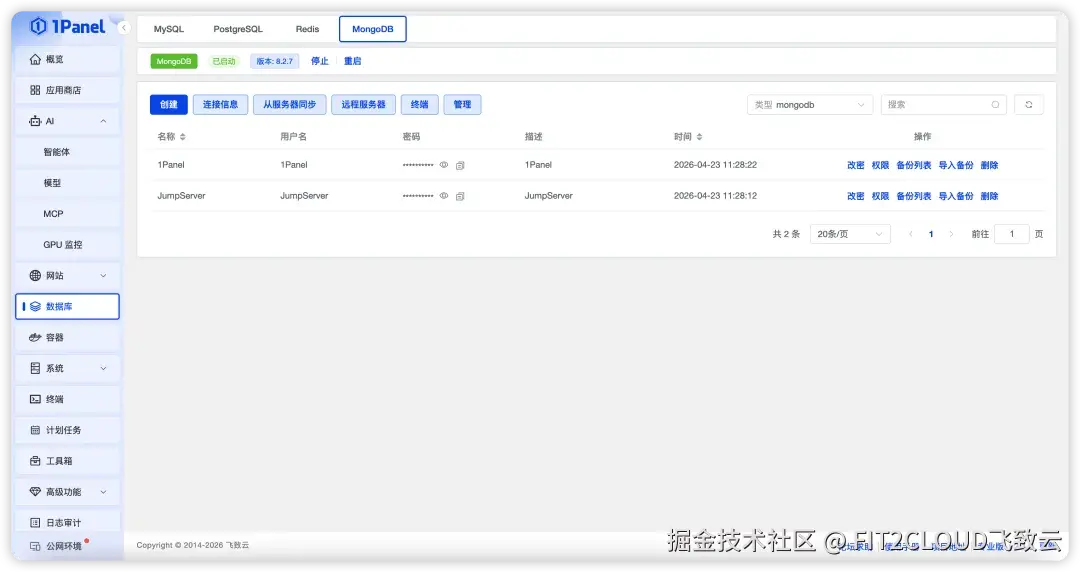1080x572 pixels.
Task: Open 备份列表 for 1Panel row
Action: (913, 165)
